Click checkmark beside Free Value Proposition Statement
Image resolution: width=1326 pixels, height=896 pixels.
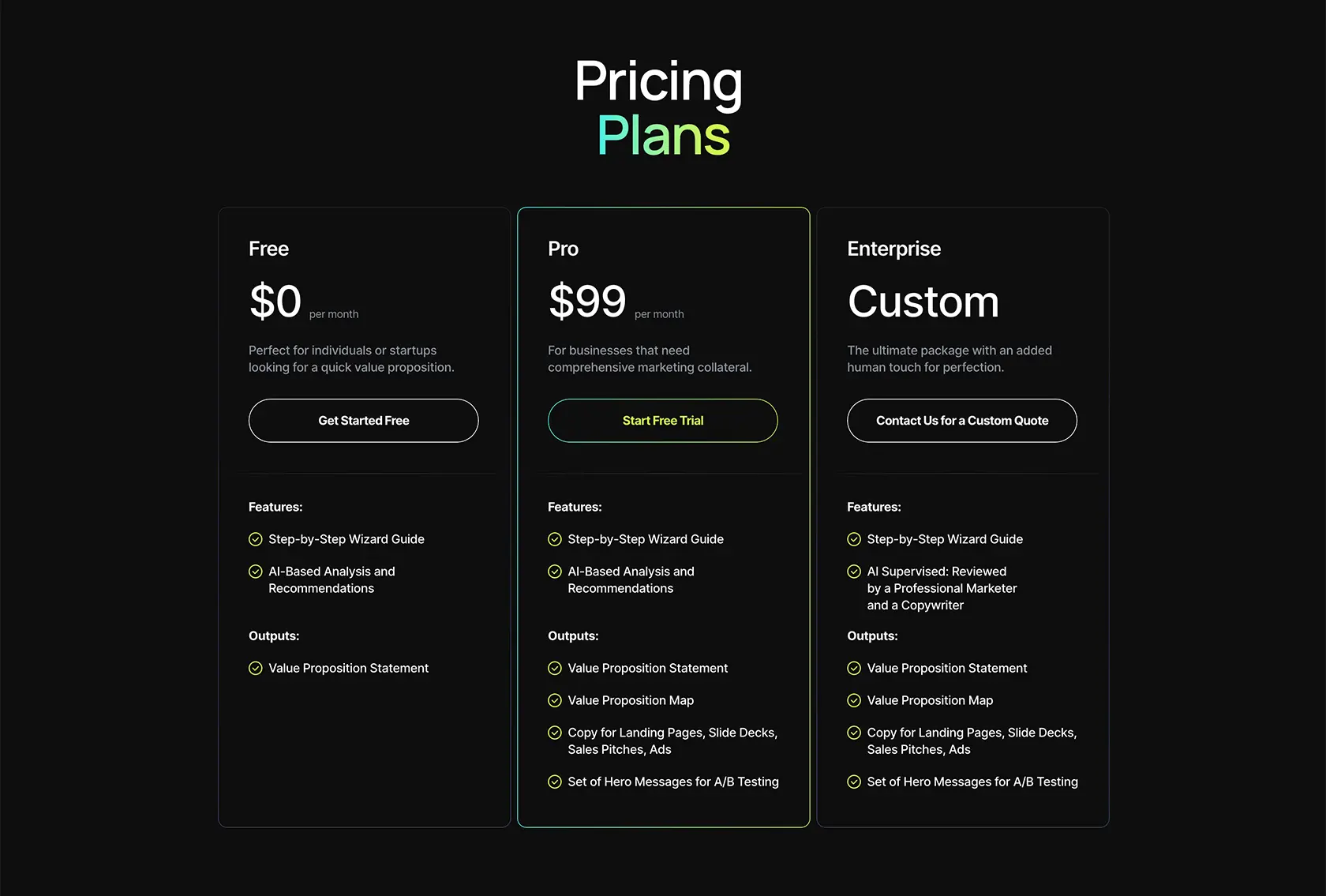tap(256, 669)
